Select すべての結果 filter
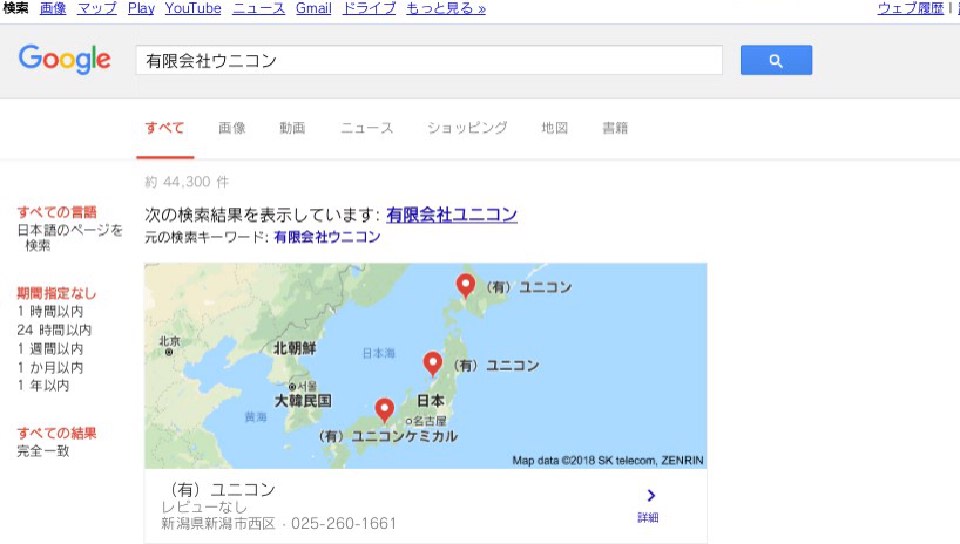960x544 pixels. [x=57, y=433]
